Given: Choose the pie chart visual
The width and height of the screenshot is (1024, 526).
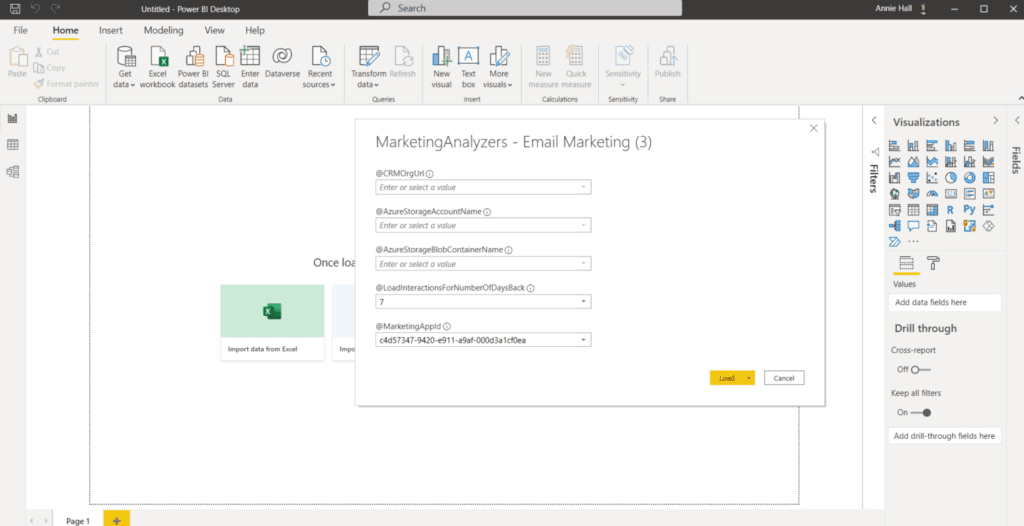Looking at the screenshot, I should pyautogui.click(x=951, y=178).
